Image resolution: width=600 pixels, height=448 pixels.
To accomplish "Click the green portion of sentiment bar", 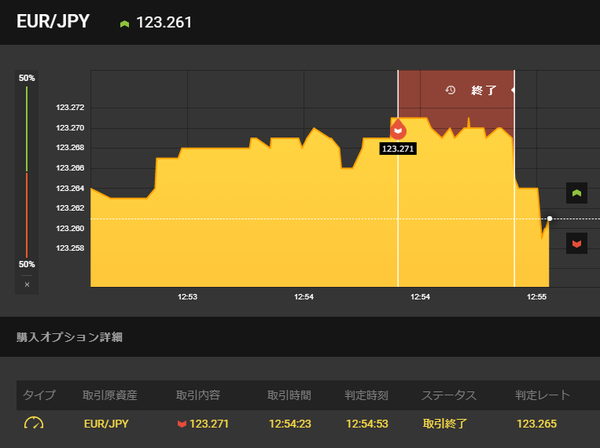I will pyautogui.click(x=27, y=129).
